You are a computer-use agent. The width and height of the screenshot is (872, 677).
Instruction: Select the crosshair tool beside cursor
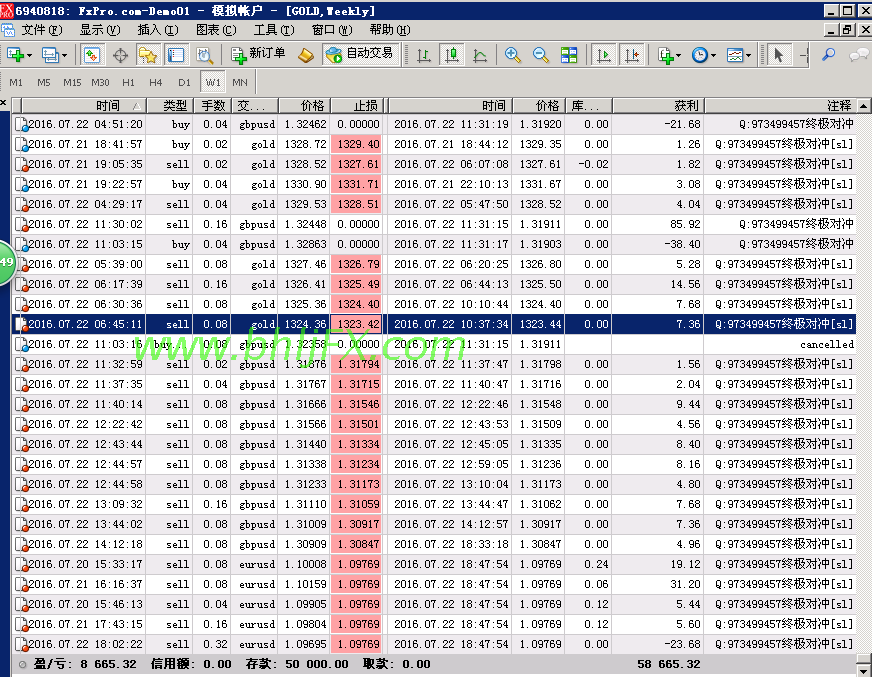pyautogui.click(x=803, y=55)
